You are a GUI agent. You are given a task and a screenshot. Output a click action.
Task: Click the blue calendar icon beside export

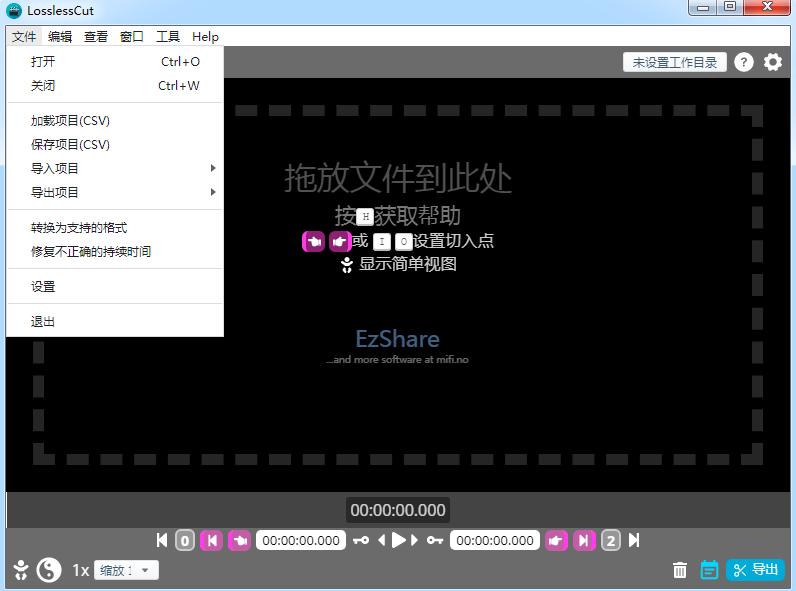pyautogui.click(x=709, y=570)
